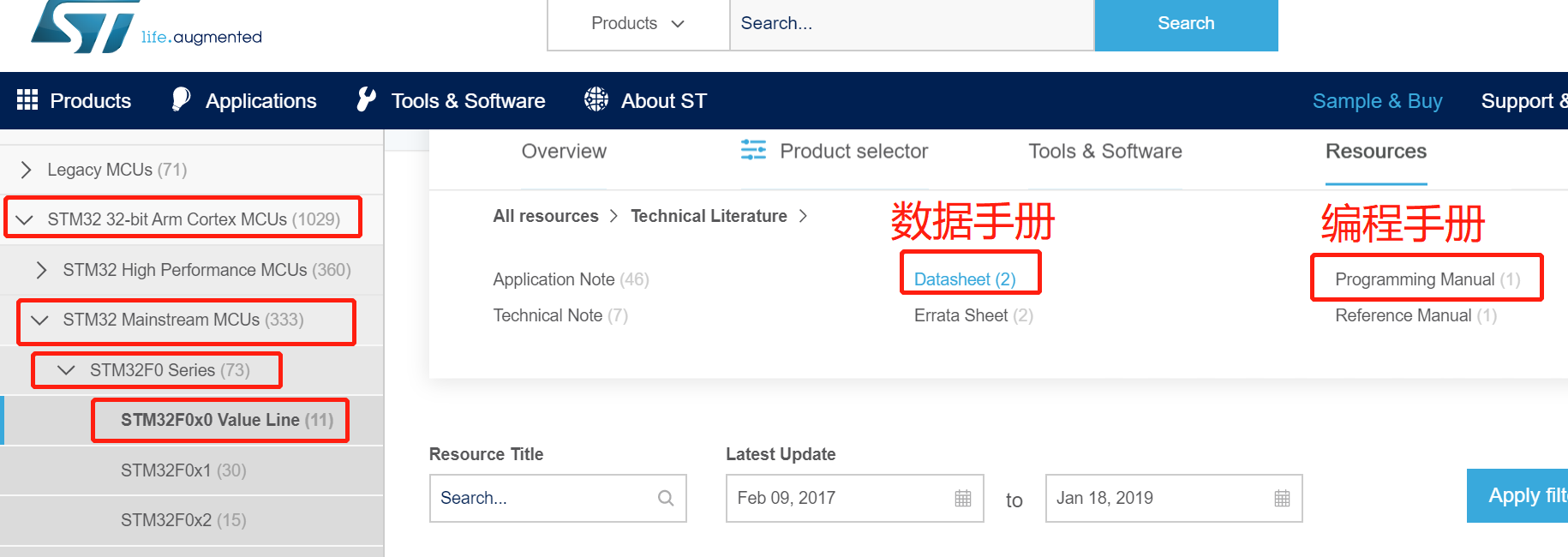This screenshot has height=557, width=1568.
Task: Expand the Legacy MCUs tree chevron
Action: click(x=26, y=170)
